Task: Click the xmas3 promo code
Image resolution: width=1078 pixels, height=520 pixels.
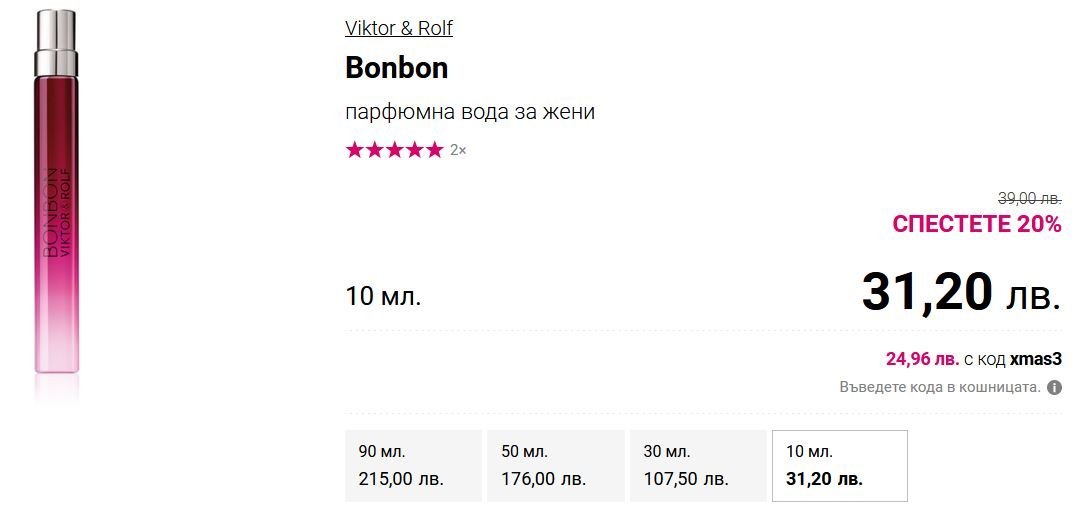Action: (x=1035, y=358)
